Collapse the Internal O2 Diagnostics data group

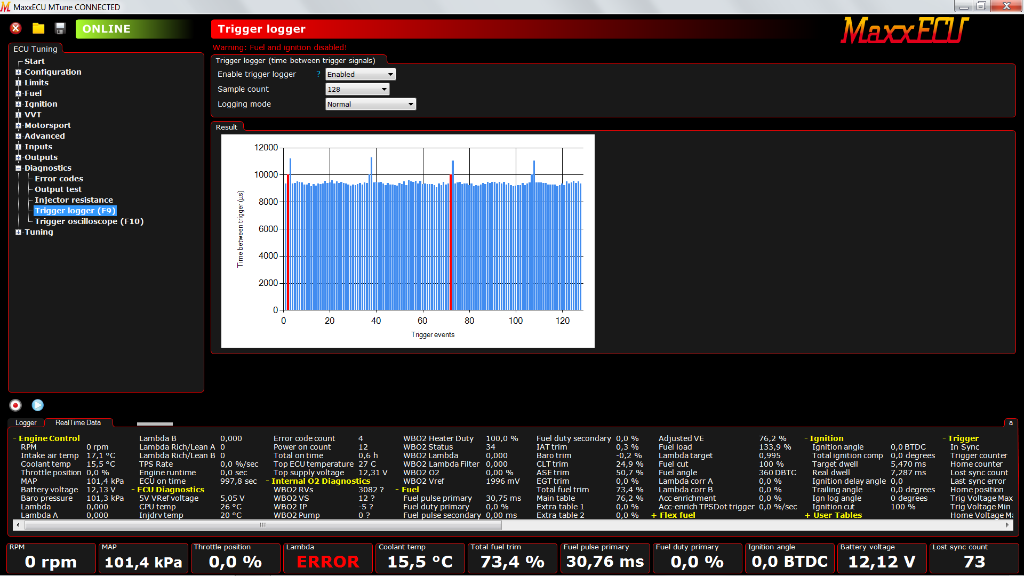[x=267, y=481]
